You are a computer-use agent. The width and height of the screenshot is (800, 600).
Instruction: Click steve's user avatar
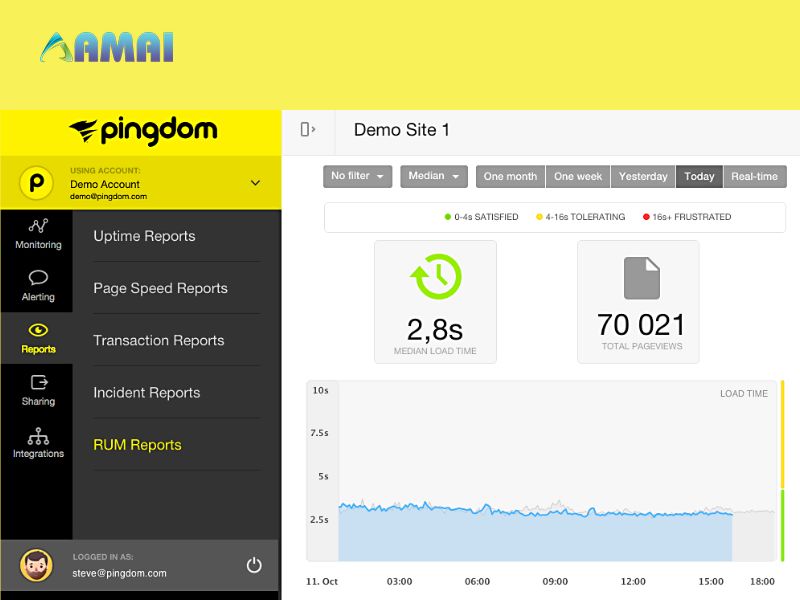coord(36,565)
